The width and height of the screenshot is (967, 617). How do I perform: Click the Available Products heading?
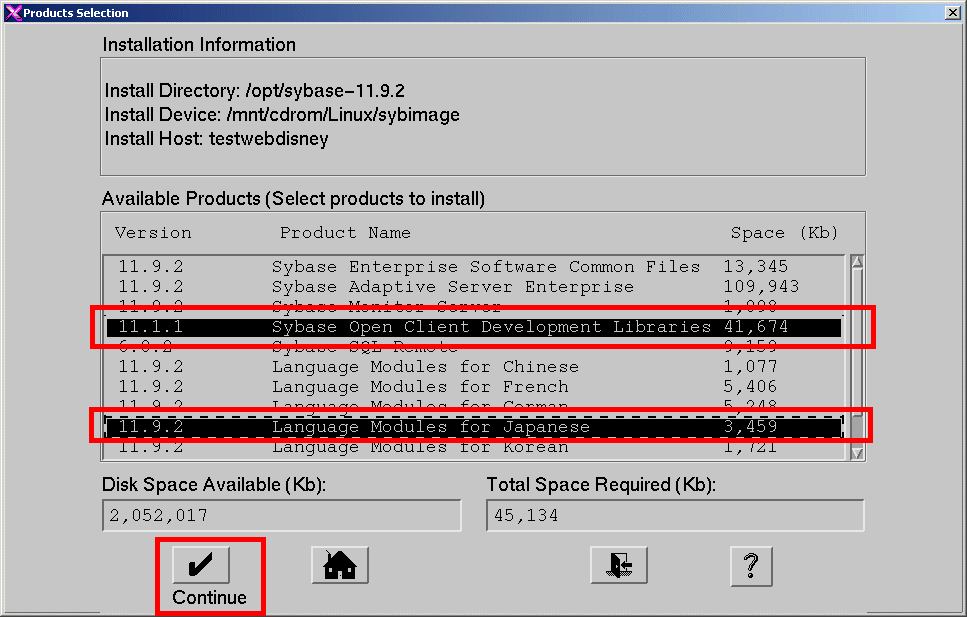click(x=294, y=199)
